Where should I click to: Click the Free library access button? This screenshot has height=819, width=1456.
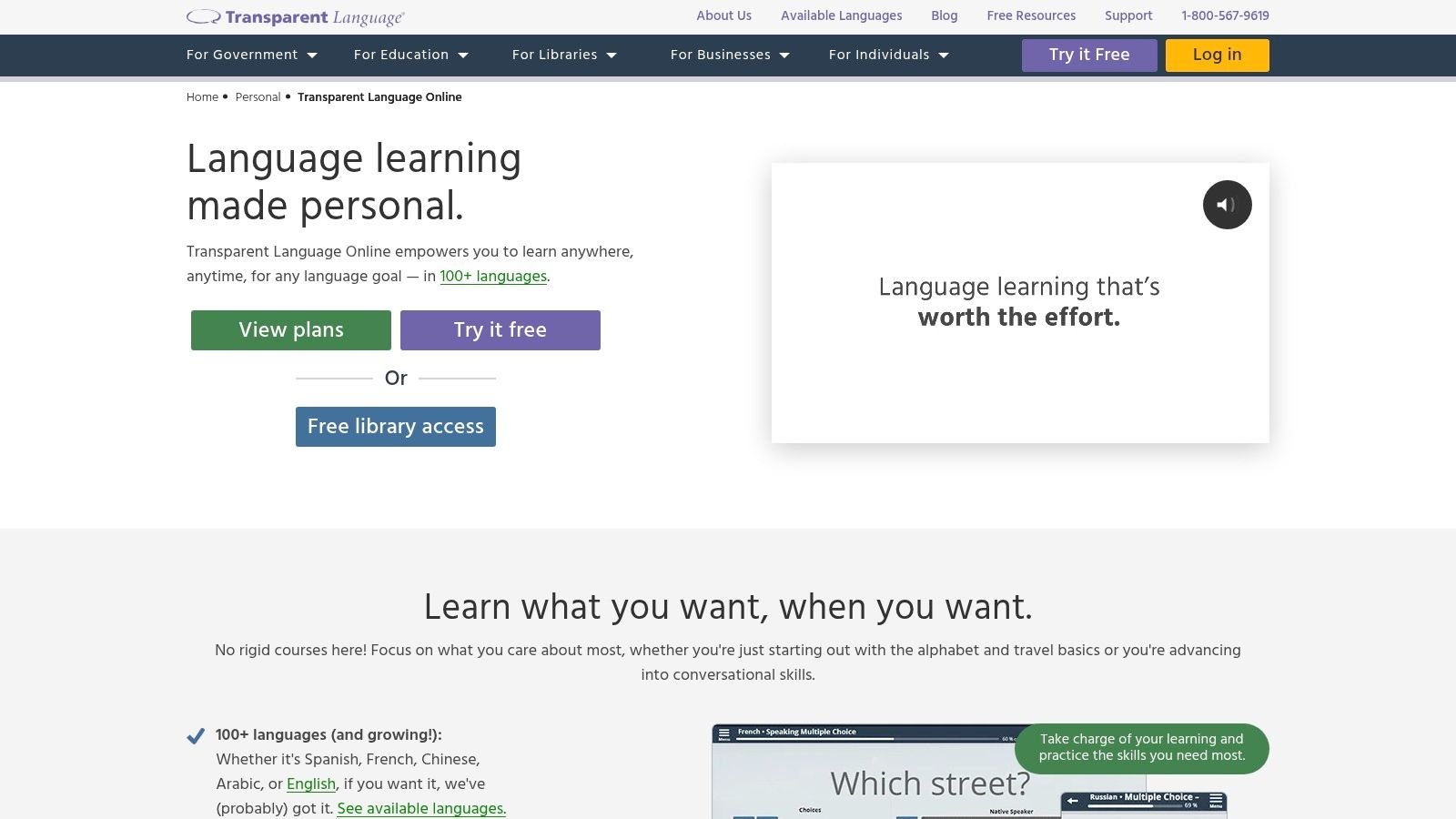point(396,427)
